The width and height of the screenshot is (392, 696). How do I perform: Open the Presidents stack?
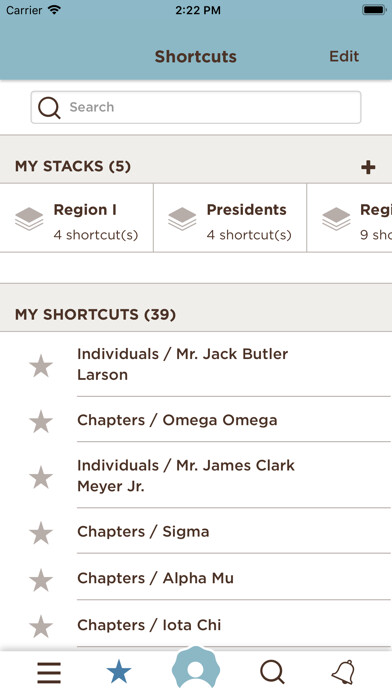[x=230, y=218]
